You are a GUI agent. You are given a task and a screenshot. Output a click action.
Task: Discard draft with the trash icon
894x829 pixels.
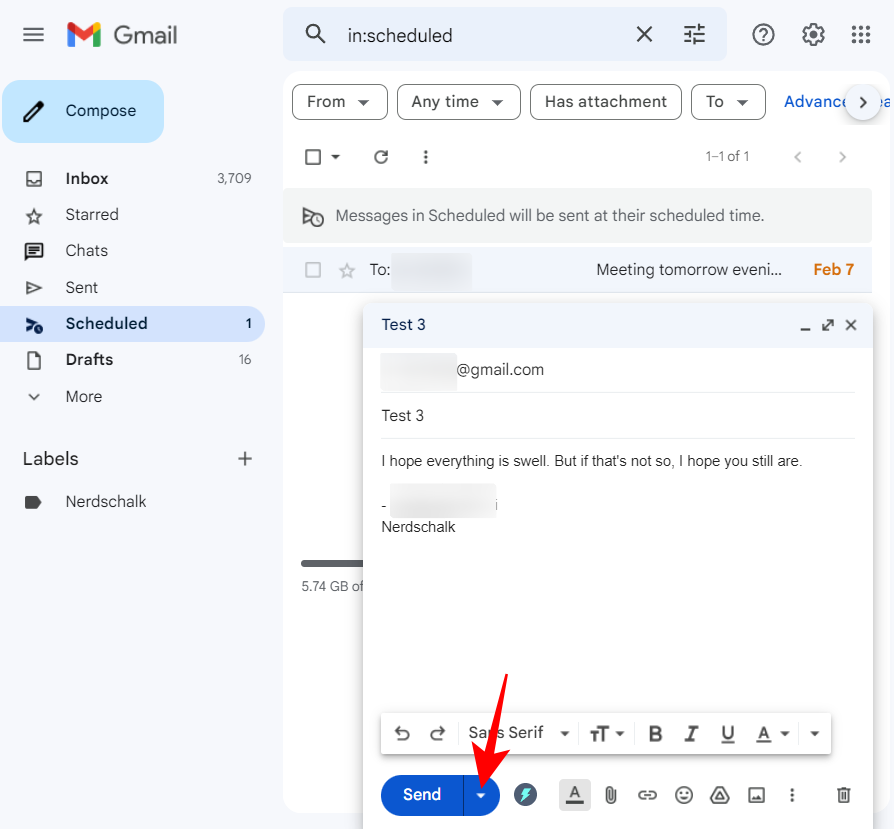[843, 795]
